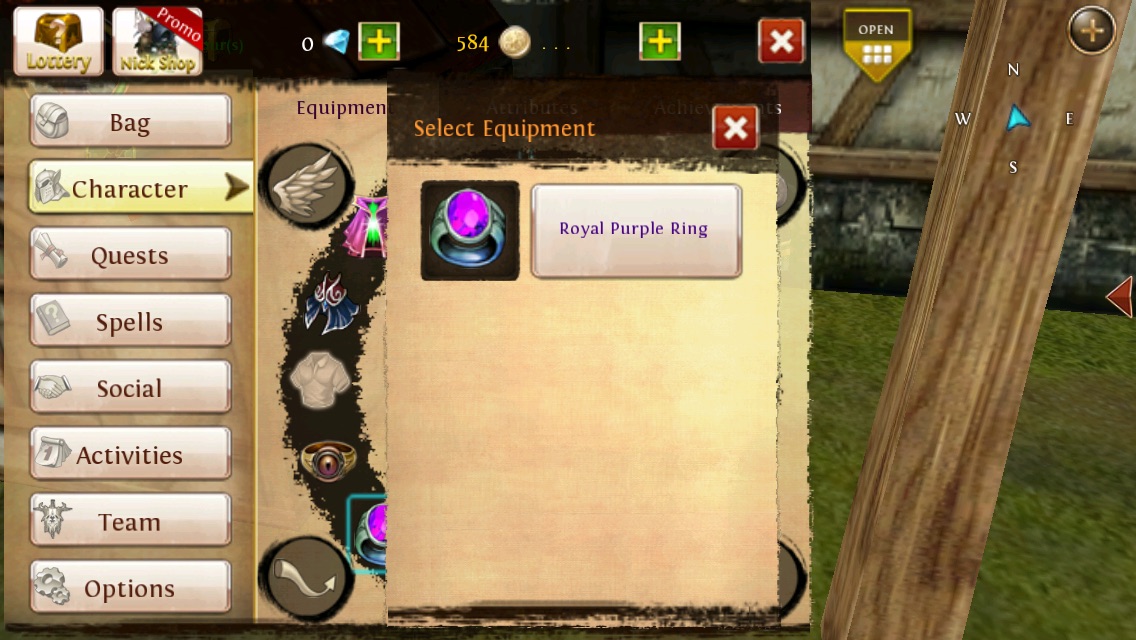This screenshot has width=1136, height=640.
Task: Open the Bag menu
Action: coord(130,121)
